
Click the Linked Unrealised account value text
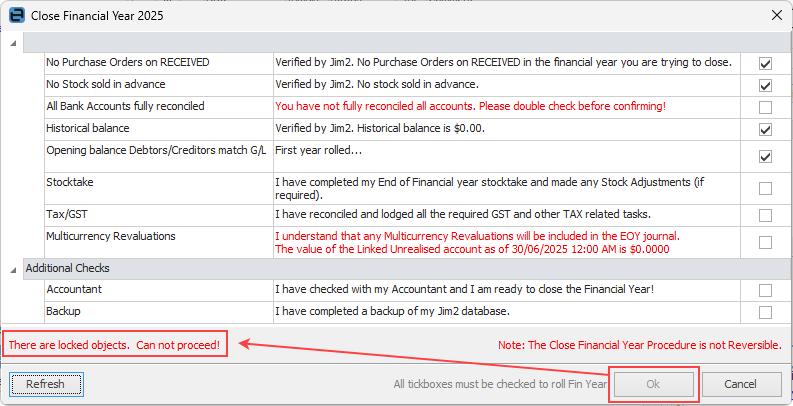click(x=472, y=250)
